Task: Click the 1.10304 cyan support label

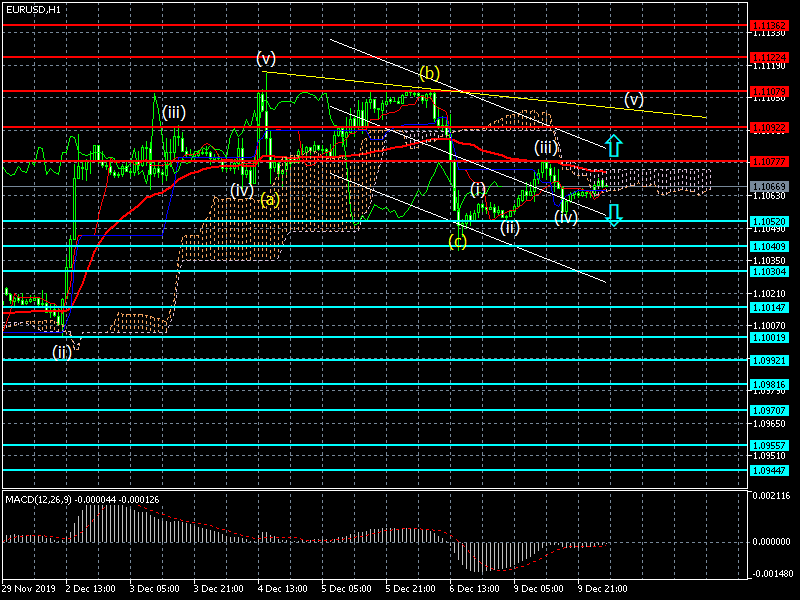Action: tap(769, 271)
